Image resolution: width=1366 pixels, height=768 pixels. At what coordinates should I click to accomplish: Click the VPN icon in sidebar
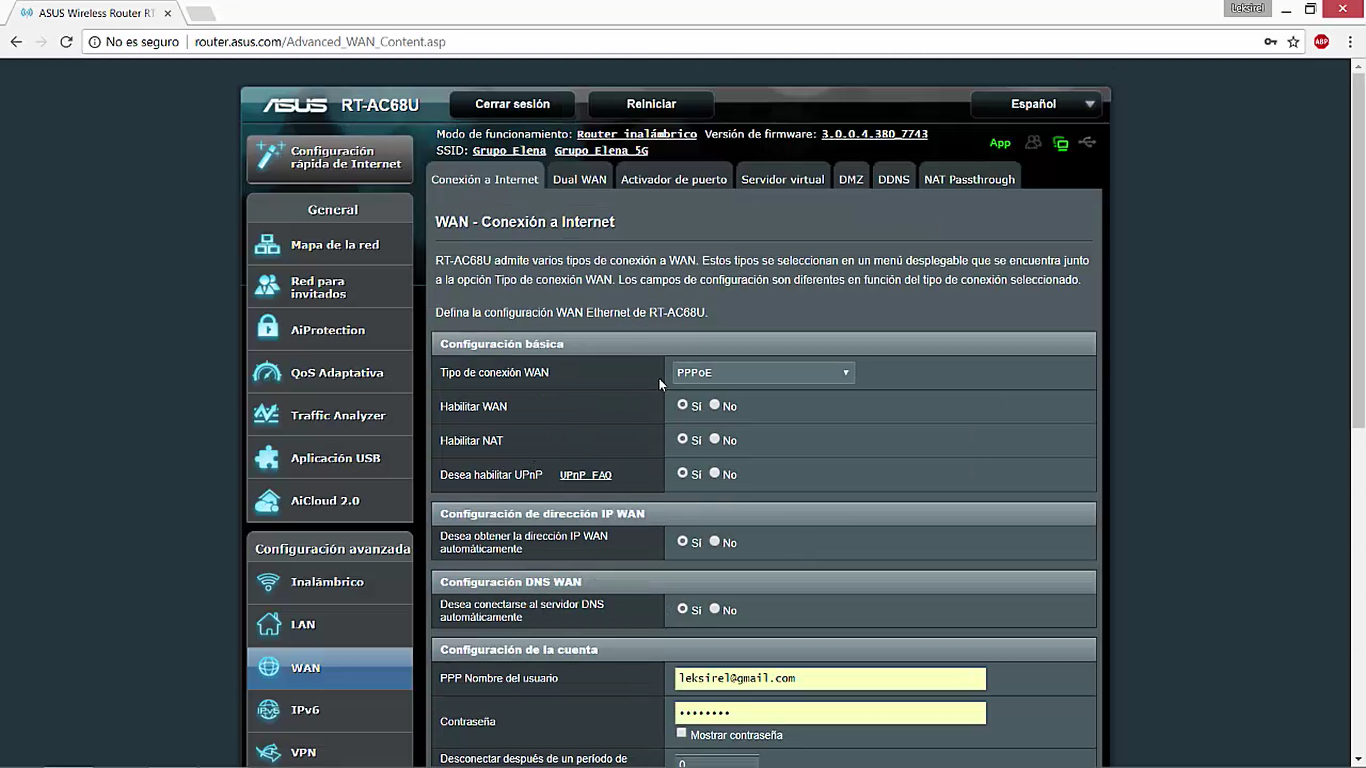click(x=268, y=752)
